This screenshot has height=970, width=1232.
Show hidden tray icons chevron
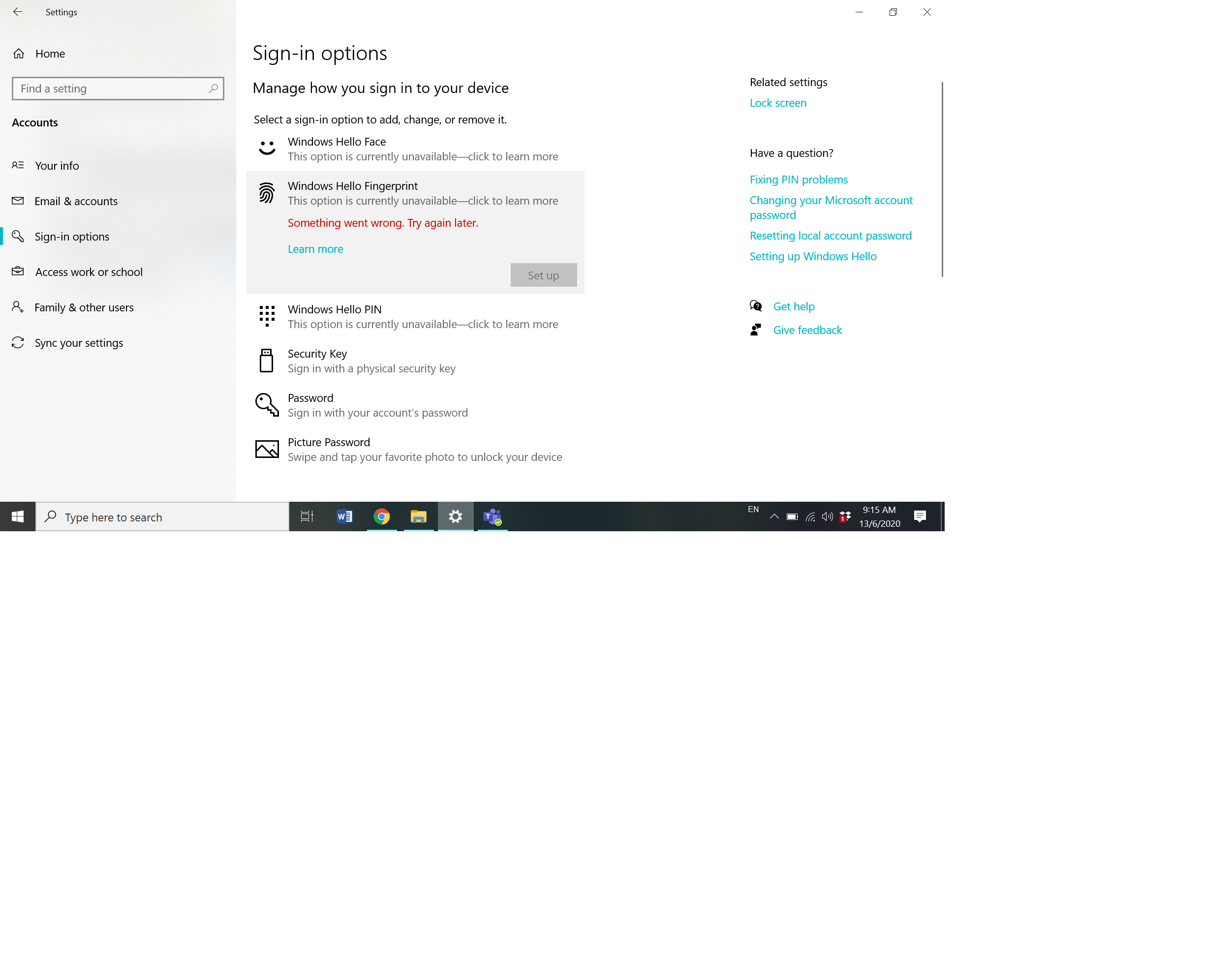click(773, 517)
